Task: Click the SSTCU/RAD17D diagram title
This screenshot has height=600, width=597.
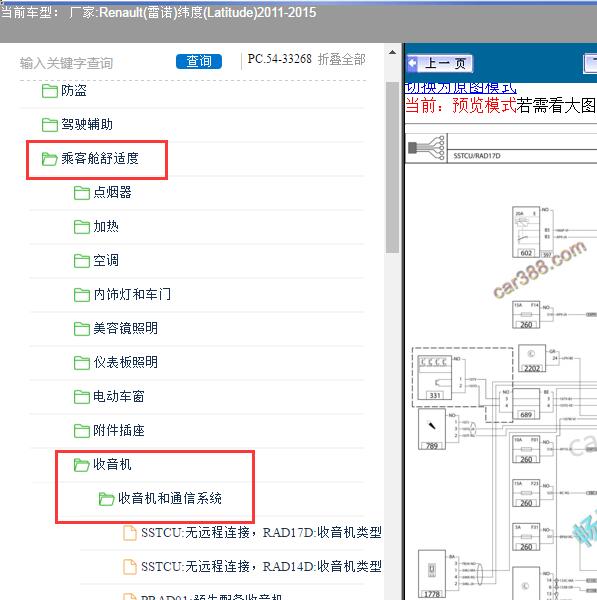Action: tap(477, 156)
